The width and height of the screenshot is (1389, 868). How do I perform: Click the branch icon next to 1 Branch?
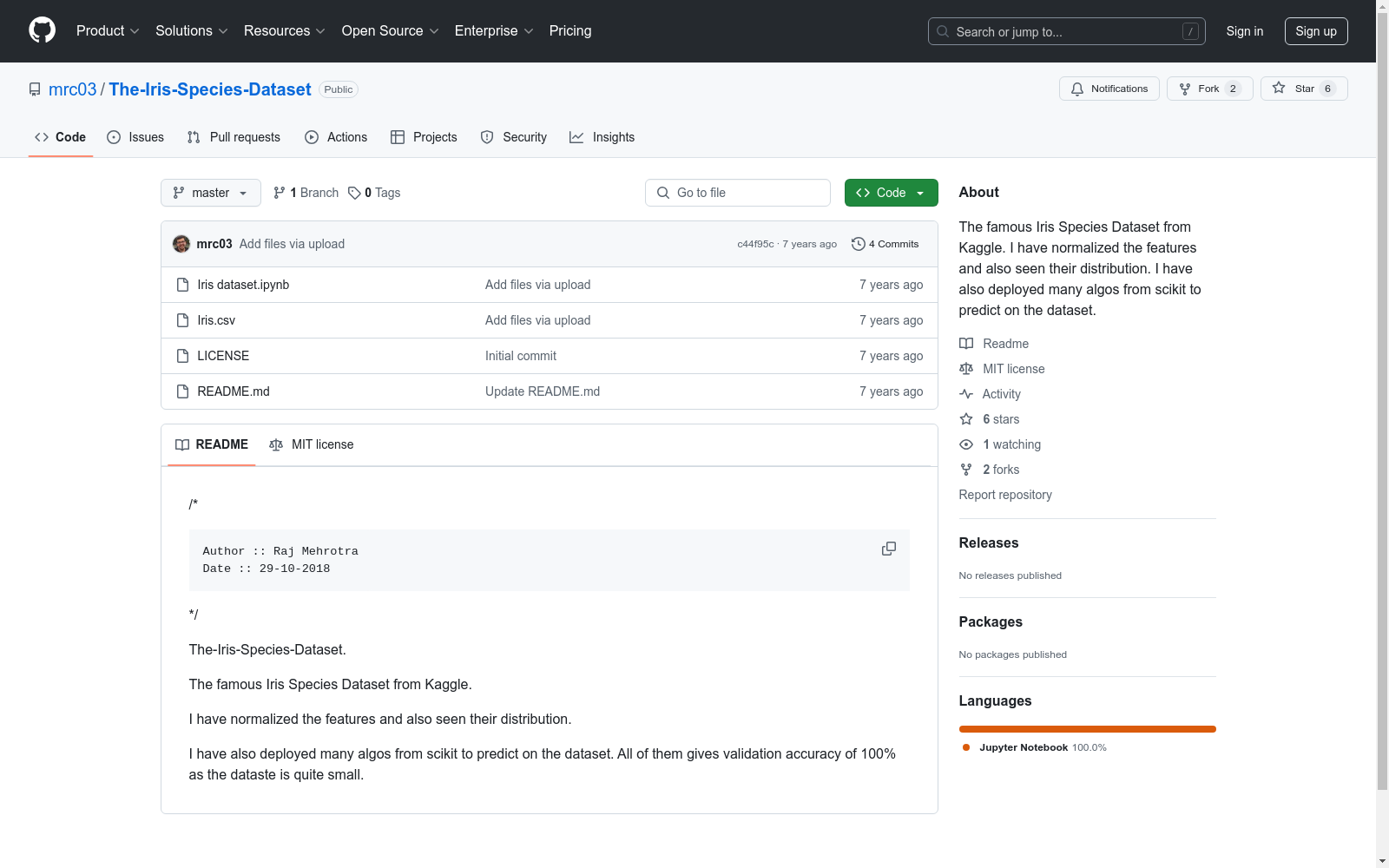[280, 193]
